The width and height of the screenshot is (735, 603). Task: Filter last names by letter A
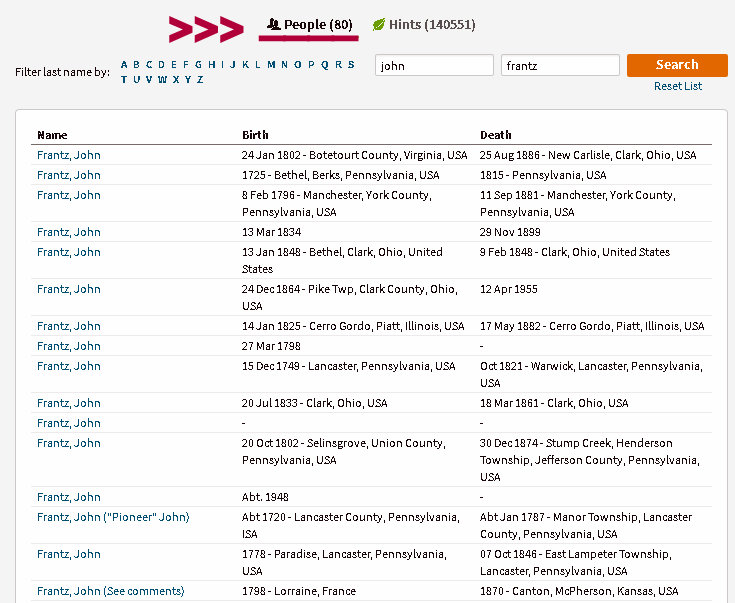(124, 64)
